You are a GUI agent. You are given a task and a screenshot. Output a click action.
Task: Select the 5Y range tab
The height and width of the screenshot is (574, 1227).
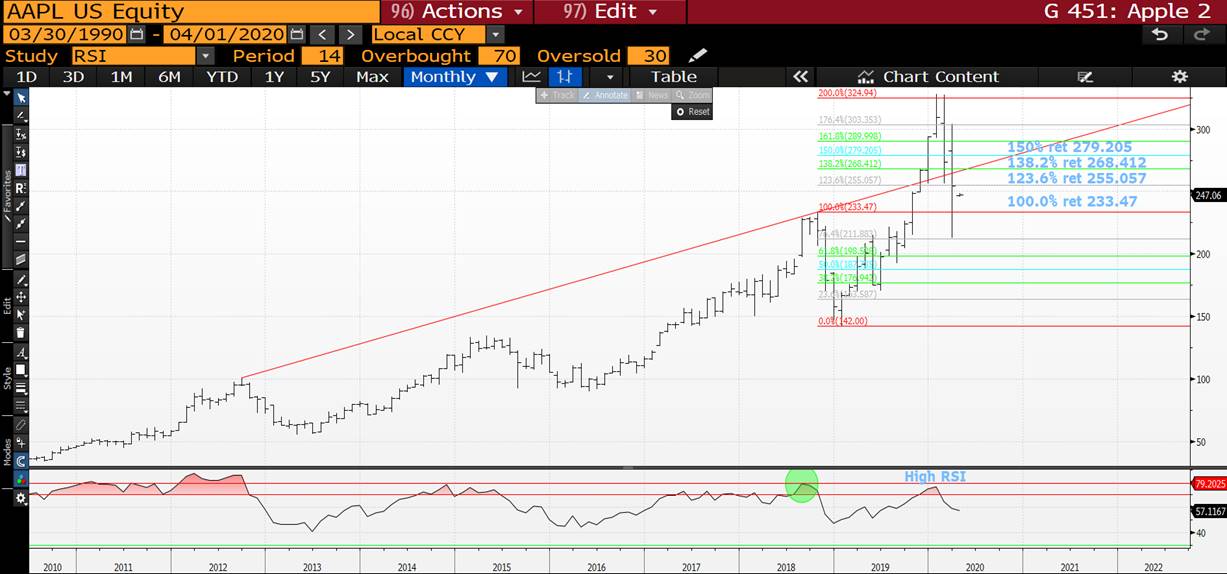click(320, 76)
